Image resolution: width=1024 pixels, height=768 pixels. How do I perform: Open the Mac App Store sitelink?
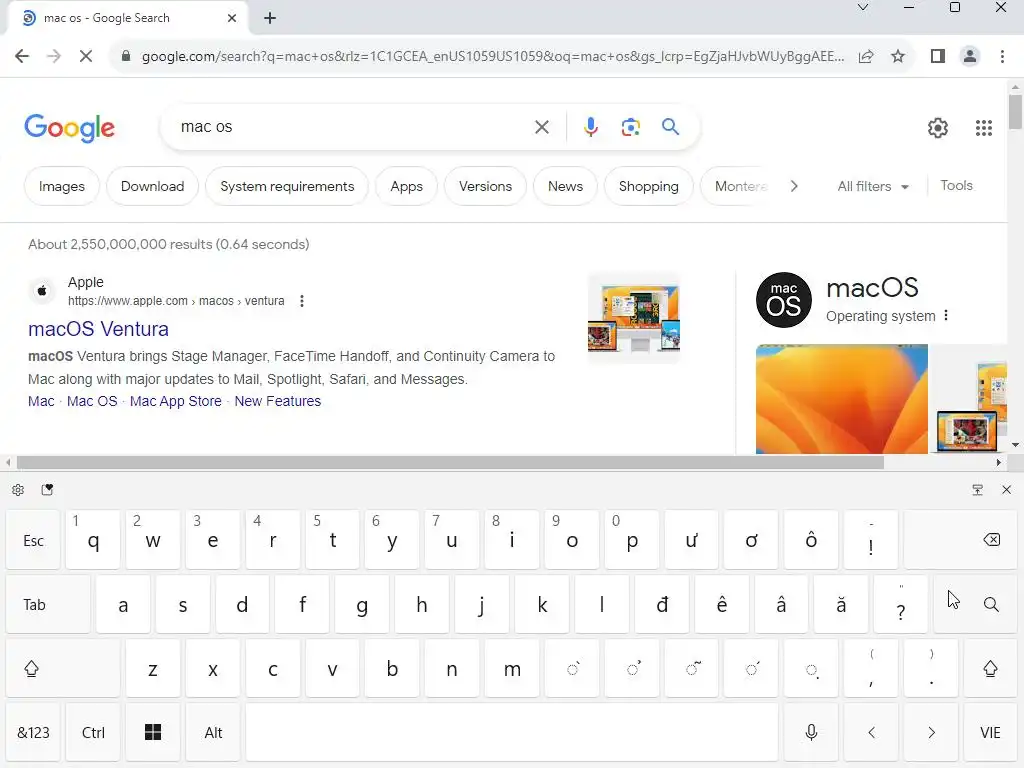pyautogui.click(x=176, y=401)
